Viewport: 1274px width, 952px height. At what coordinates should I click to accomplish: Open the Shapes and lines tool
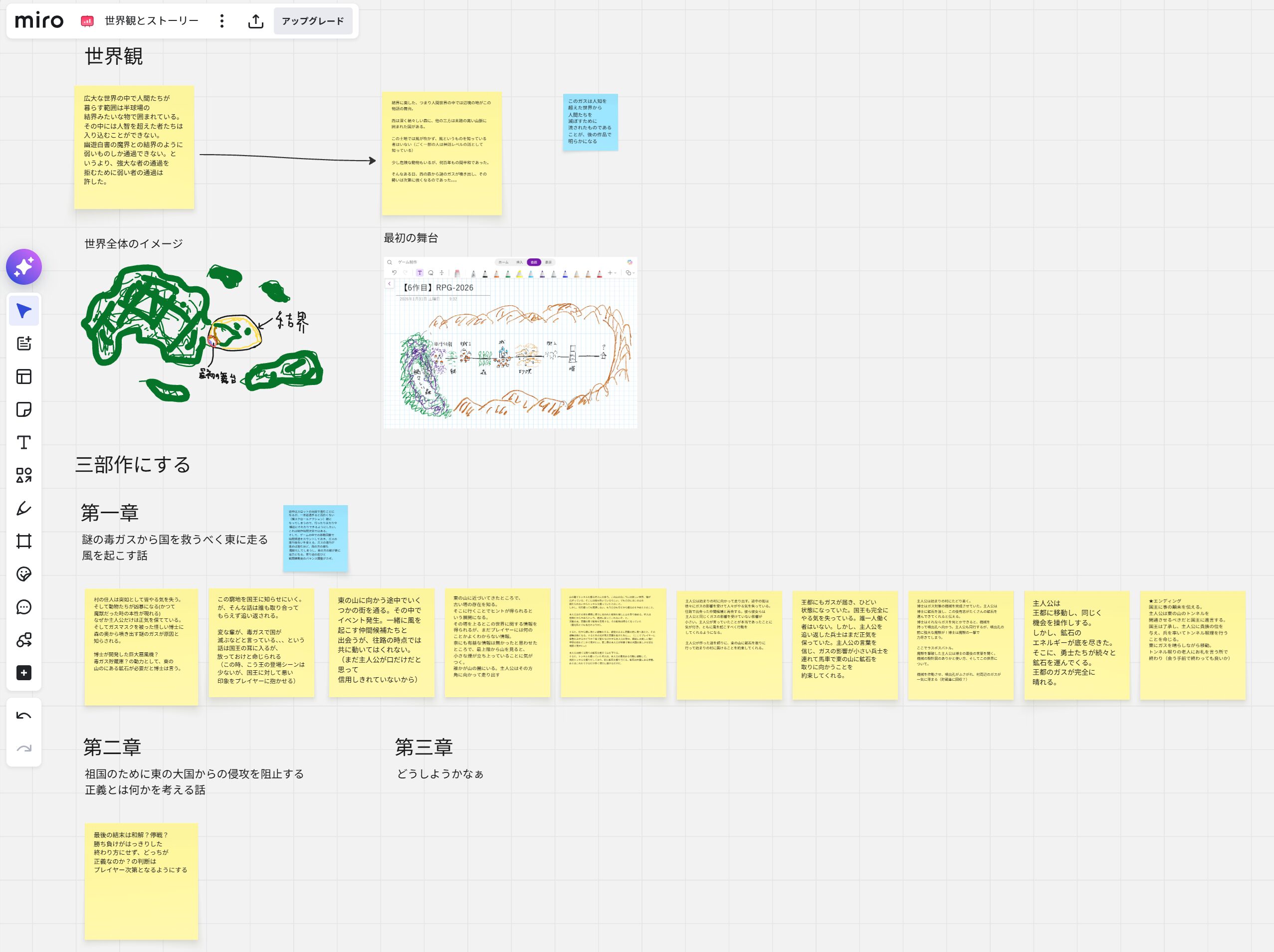click(23, 475)
